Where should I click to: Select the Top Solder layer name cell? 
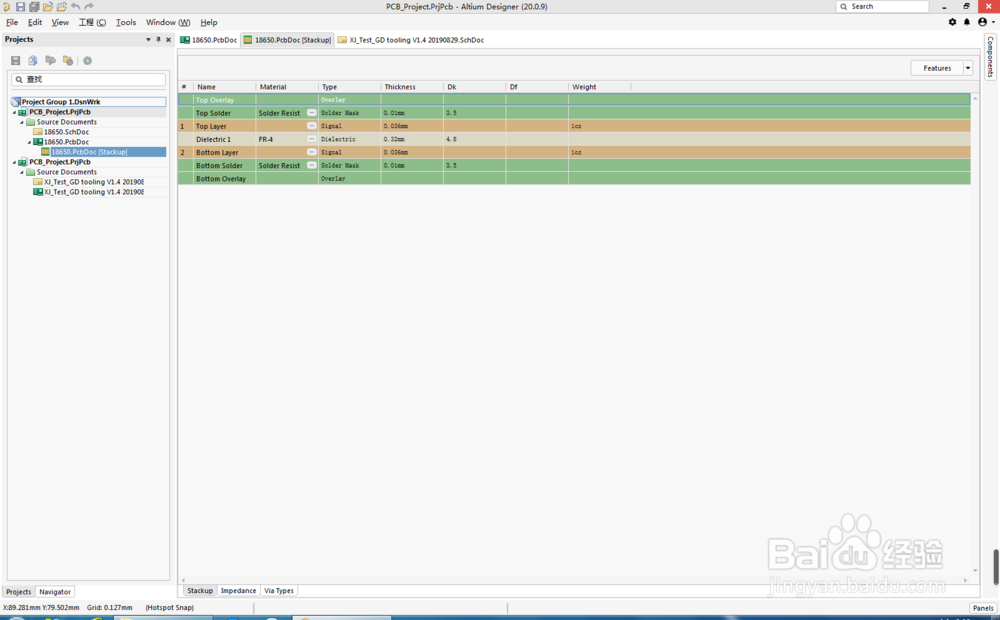coord(224,113)
